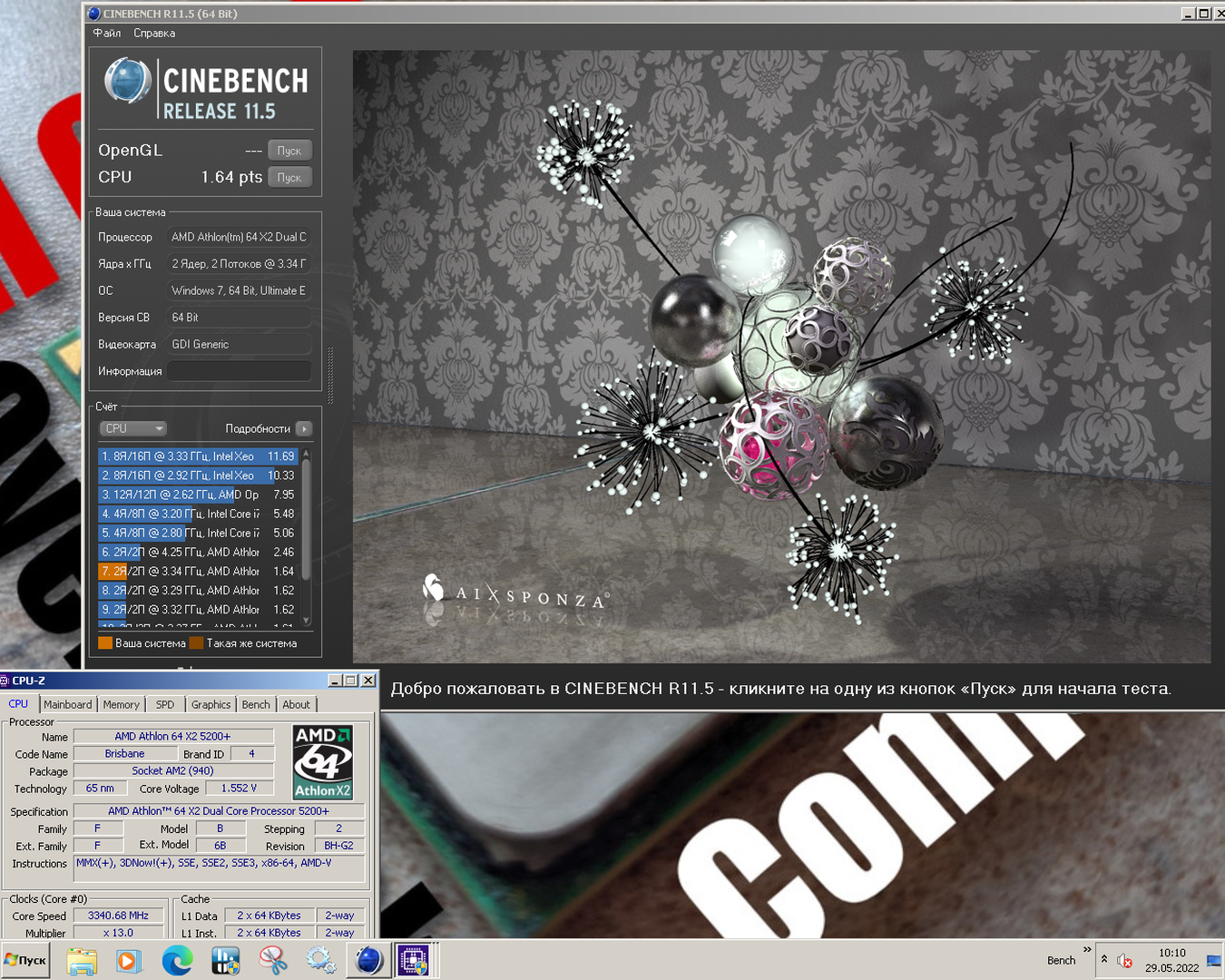
Task: Click the Видеокарта GDI Generic field
Action: (x=240, y=344)
